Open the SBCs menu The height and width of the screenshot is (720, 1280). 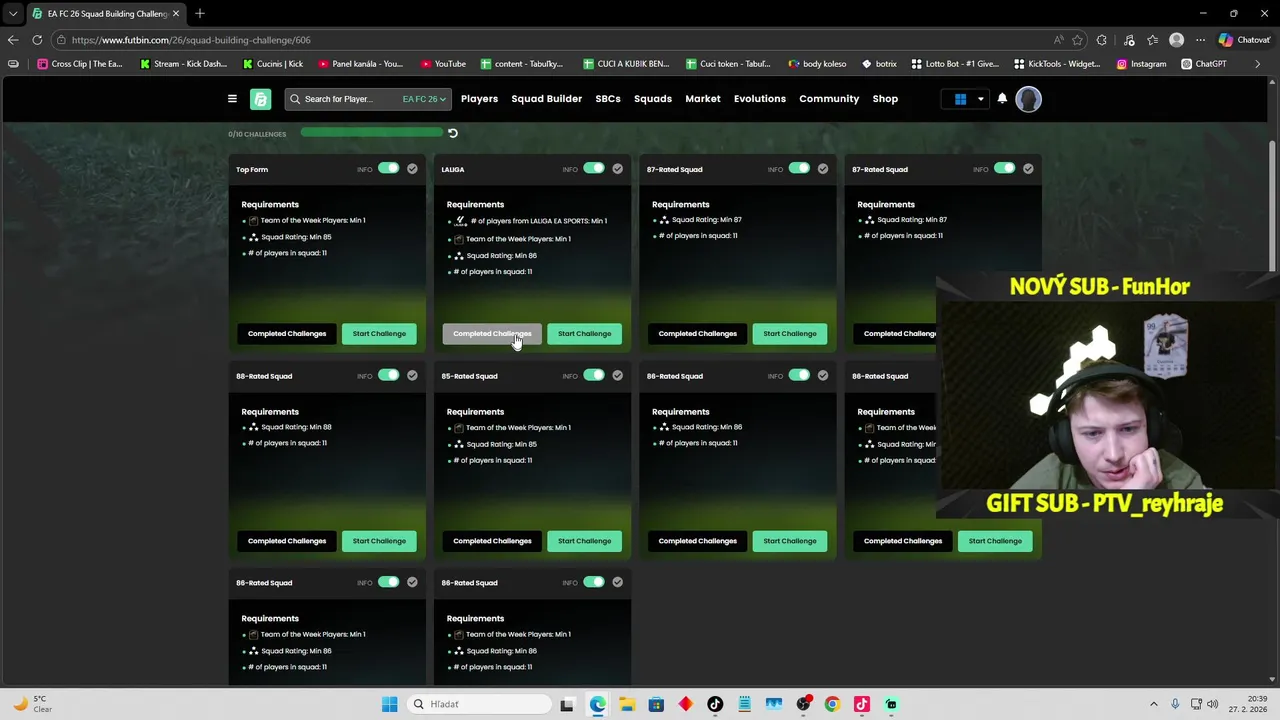(608, 99)
